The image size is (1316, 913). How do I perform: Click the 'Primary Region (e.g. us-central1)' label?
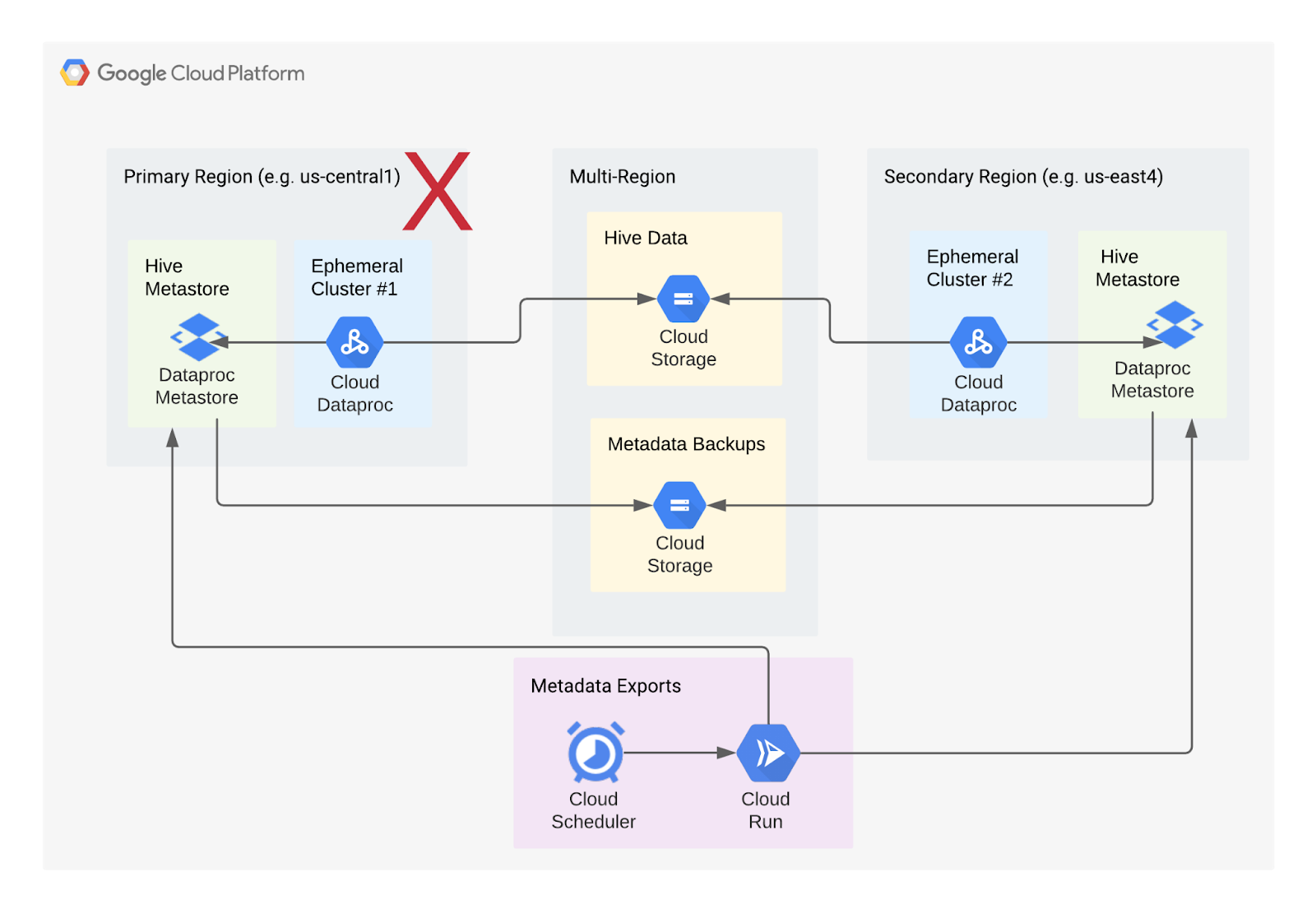(x=262, y=177)
